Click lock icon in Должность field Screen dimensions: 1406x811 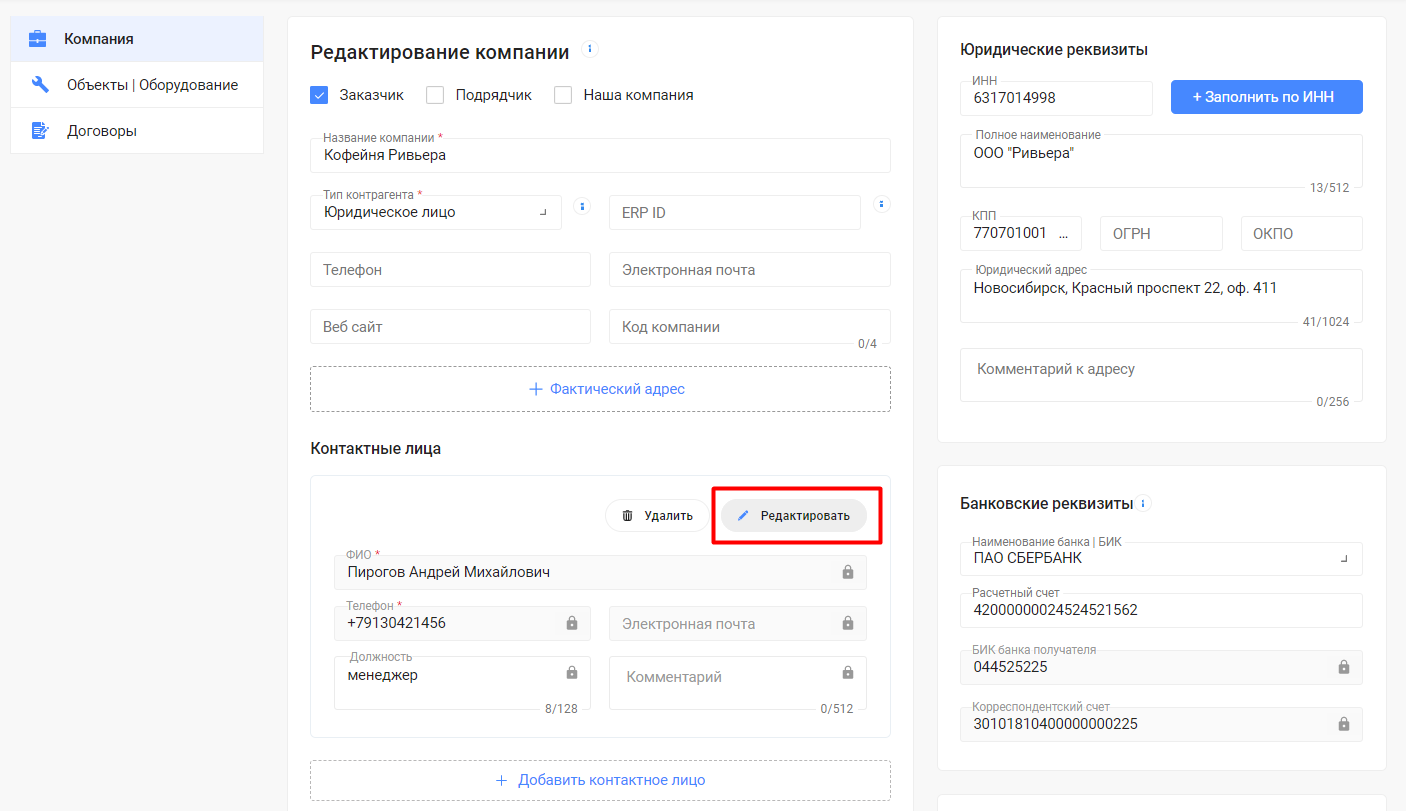pos(572,673)
